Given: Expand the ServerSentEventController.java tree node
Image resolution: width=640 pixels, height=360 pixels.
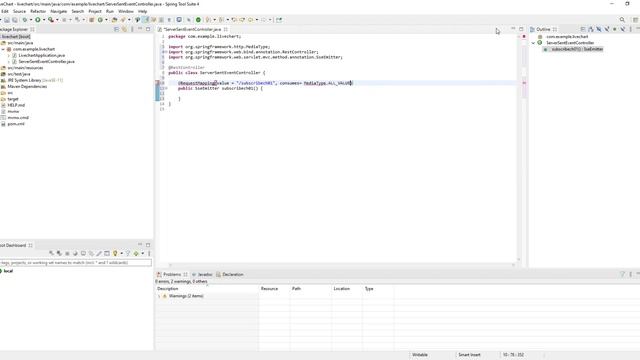Looking at the screenshot, I should click(x=9, y=61).
